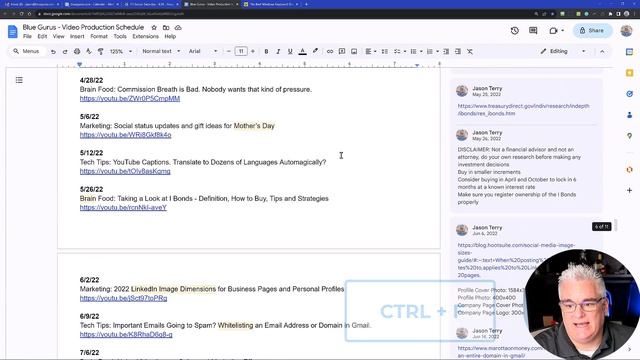The height and width of the screenshot is (360, 640).
Task: Toggle Italic formatting
Action: point(278,51)
